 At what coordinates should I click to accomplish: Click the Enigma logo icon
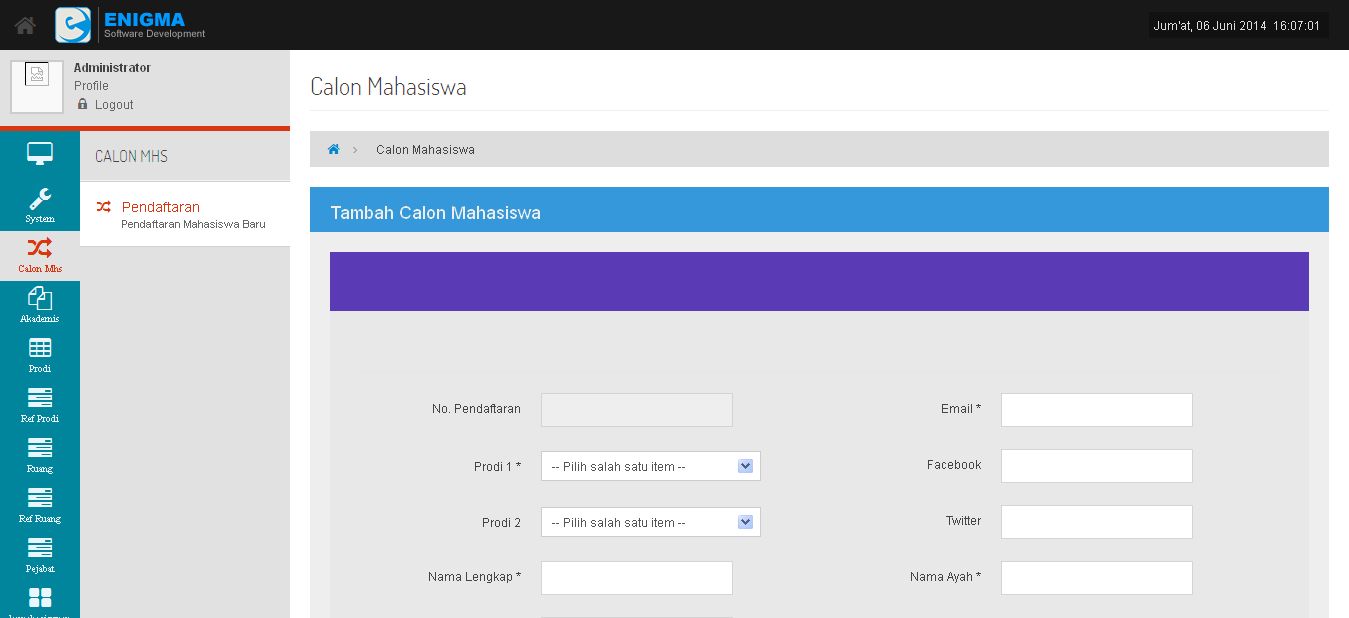click(73, 25)
